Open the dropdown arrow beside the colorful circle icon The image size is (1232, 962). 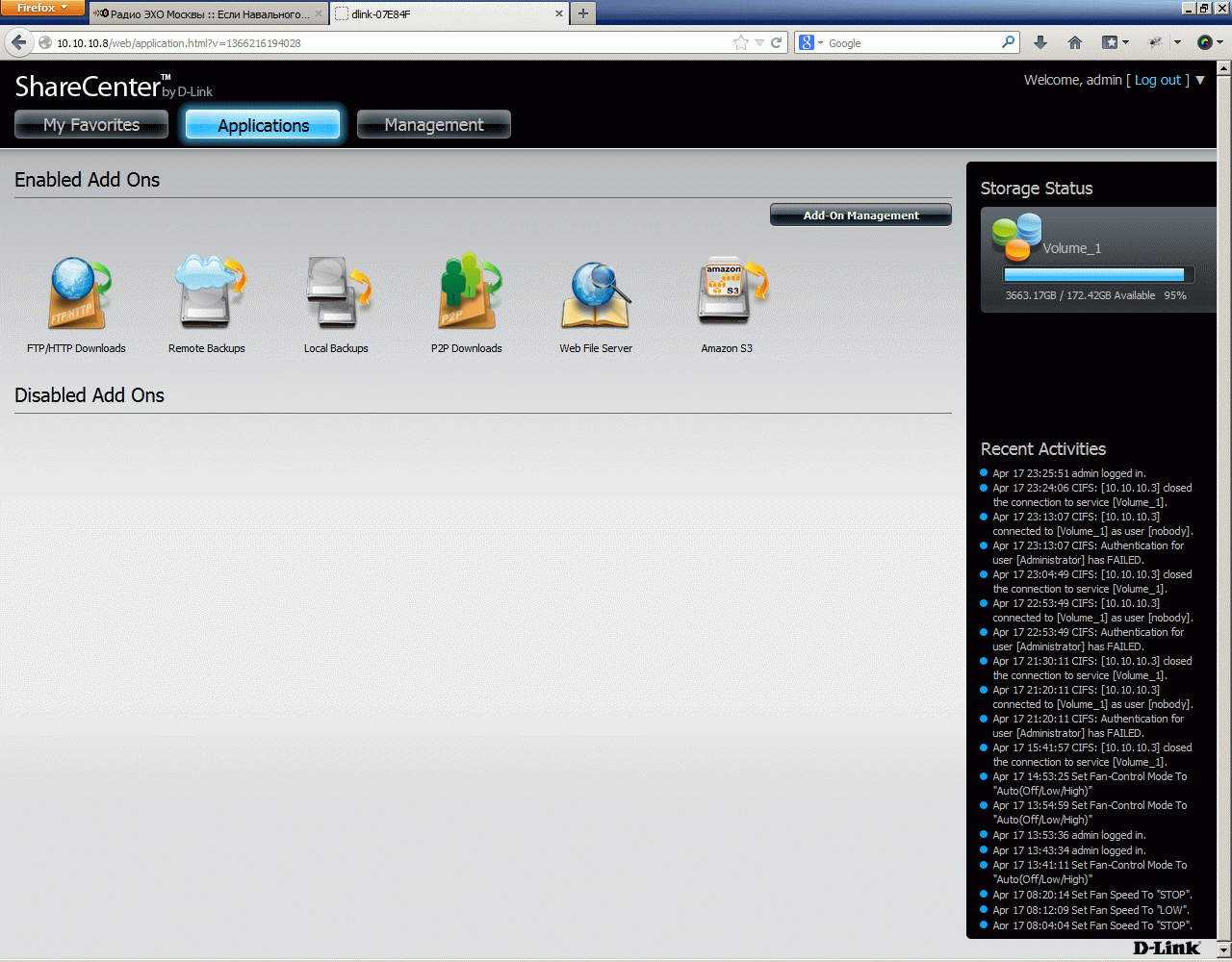coord(1219,42)
